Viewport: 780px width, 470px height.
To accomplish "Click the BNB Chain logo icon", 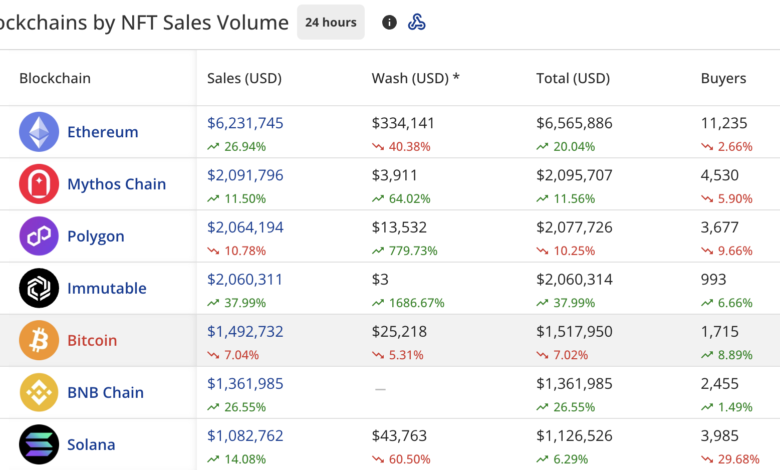I will [39, 392].
